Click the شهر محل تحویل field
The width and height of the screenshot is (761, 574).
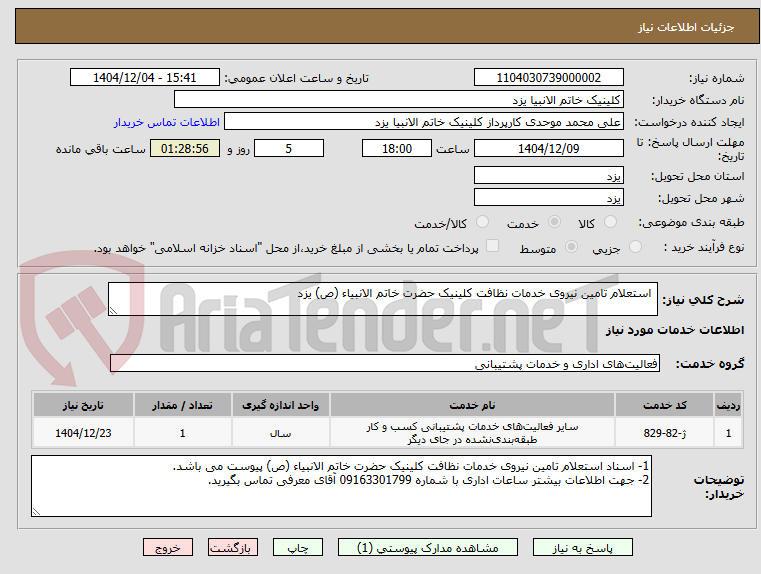548,197
